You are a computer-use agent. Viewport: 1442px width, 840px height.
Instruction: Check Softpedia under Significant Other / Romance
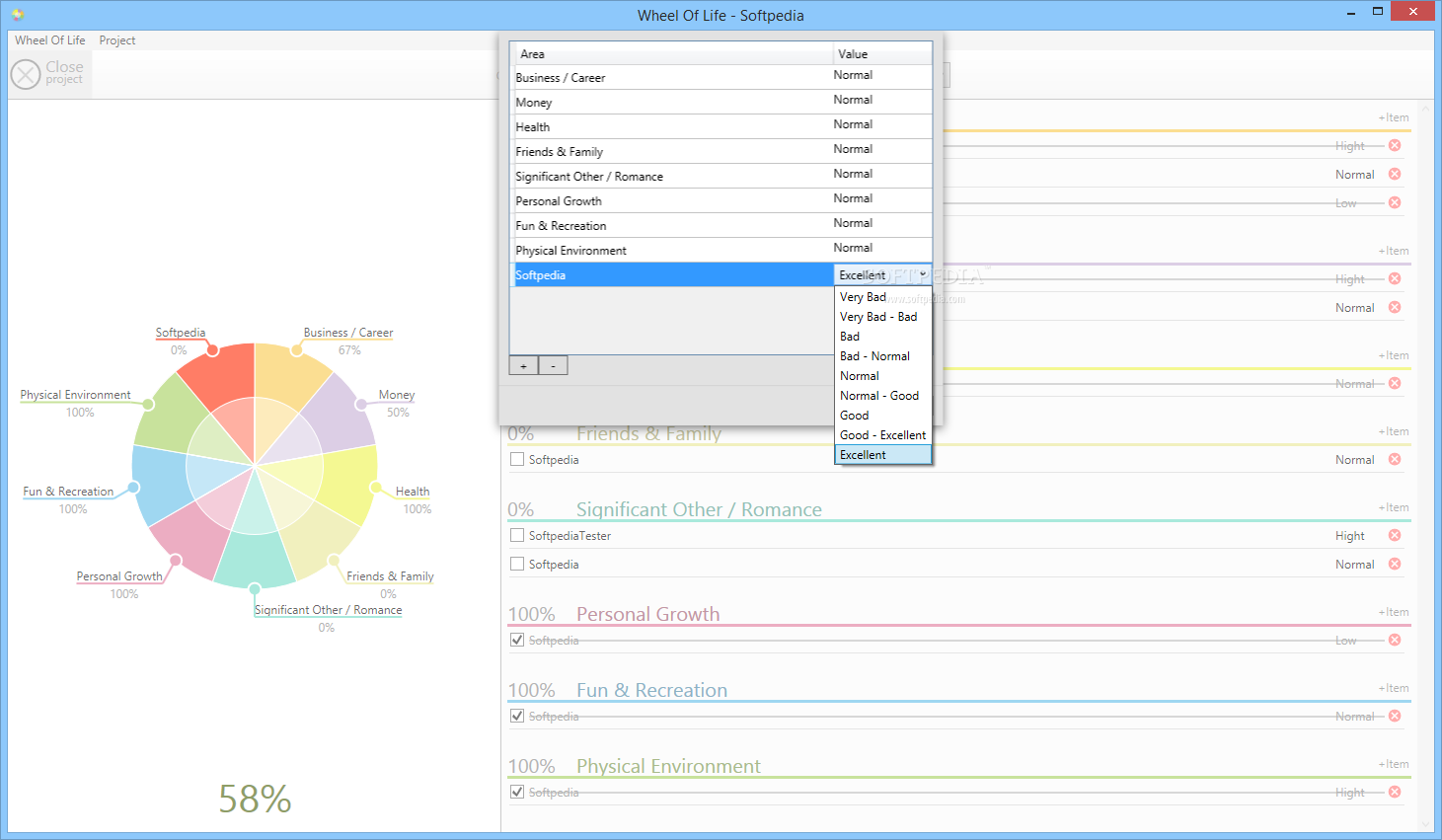pyautogui.click(x=517, y=564)
